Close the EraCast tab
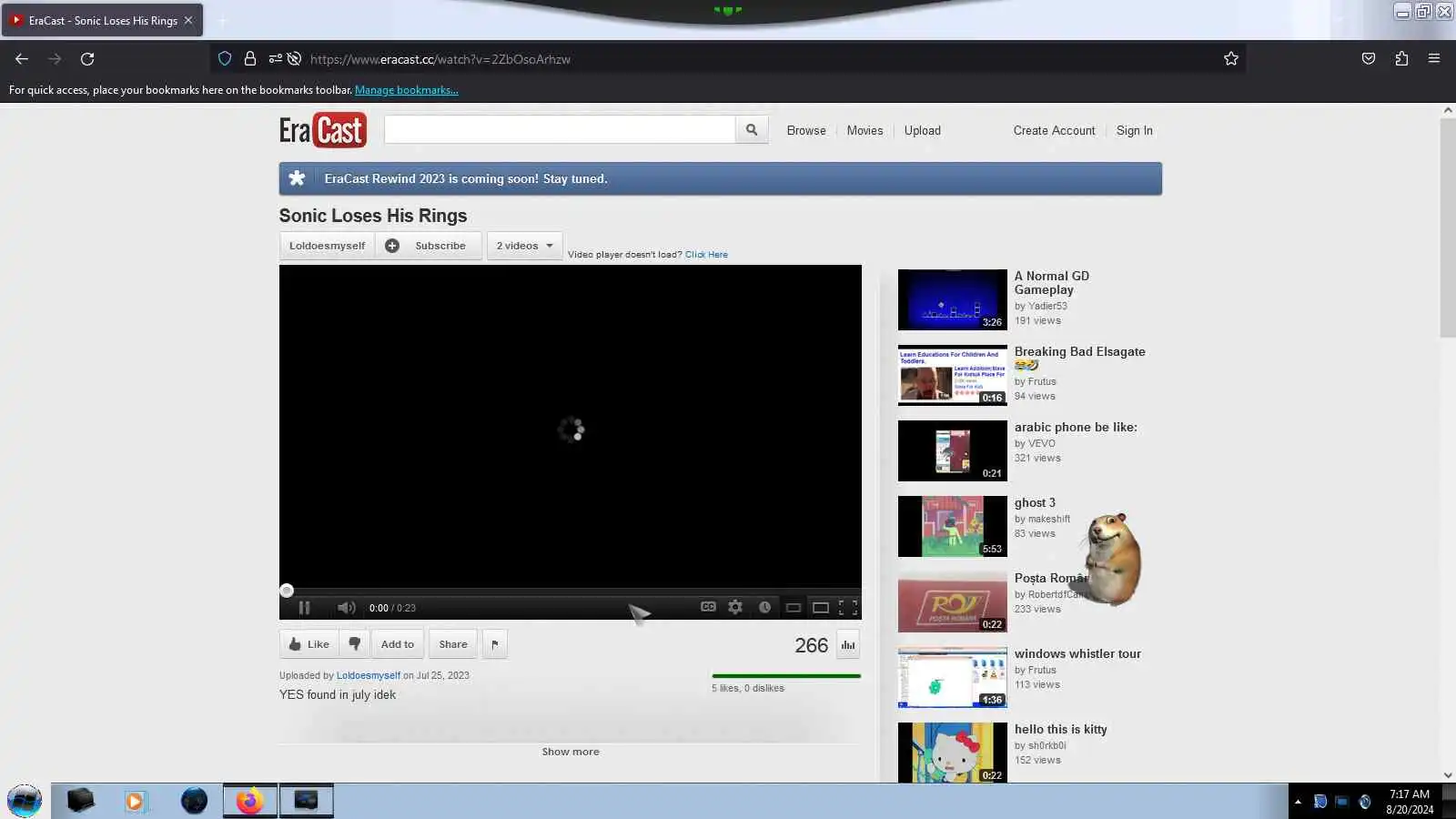The width and height of the screenshot is (1456, 819). point(188,20)
